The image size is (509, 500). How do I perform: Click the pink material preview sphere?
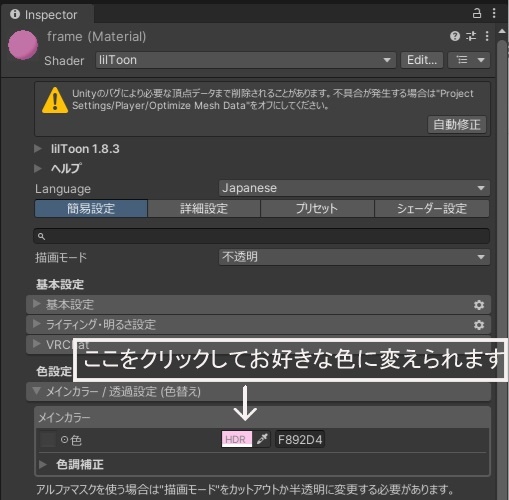(23, 45)
